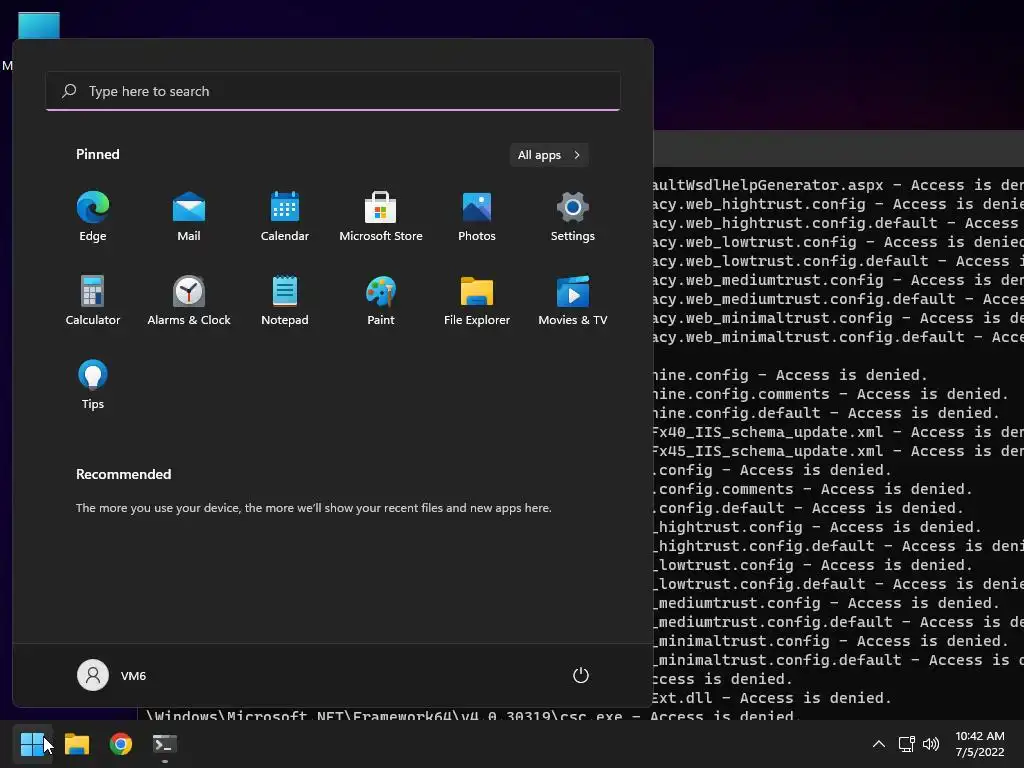Open the clock showing 10:42 AM

pos(980,744)
